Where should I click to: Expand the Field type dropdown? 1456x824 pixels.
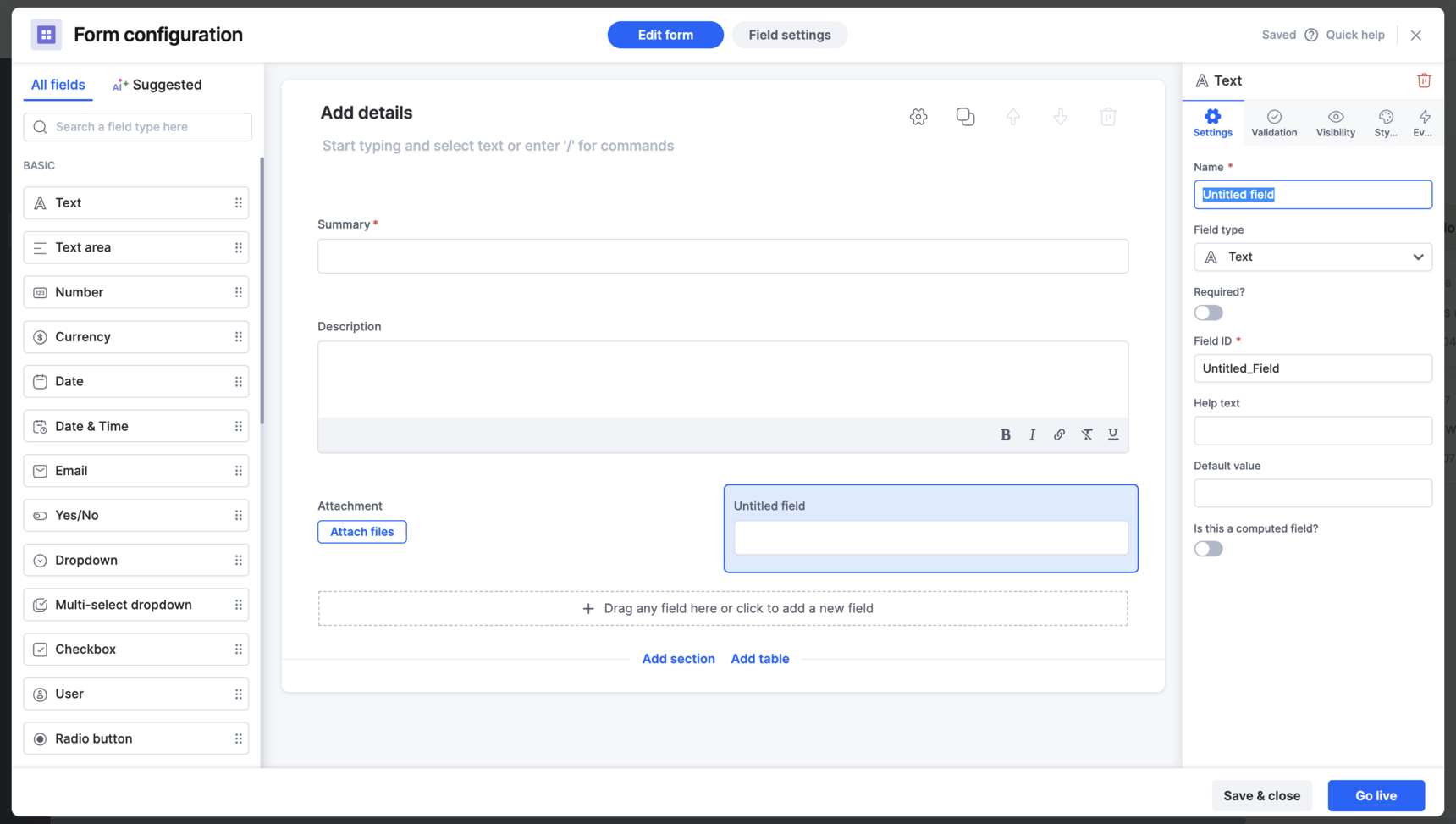[x=1312, y=257]
